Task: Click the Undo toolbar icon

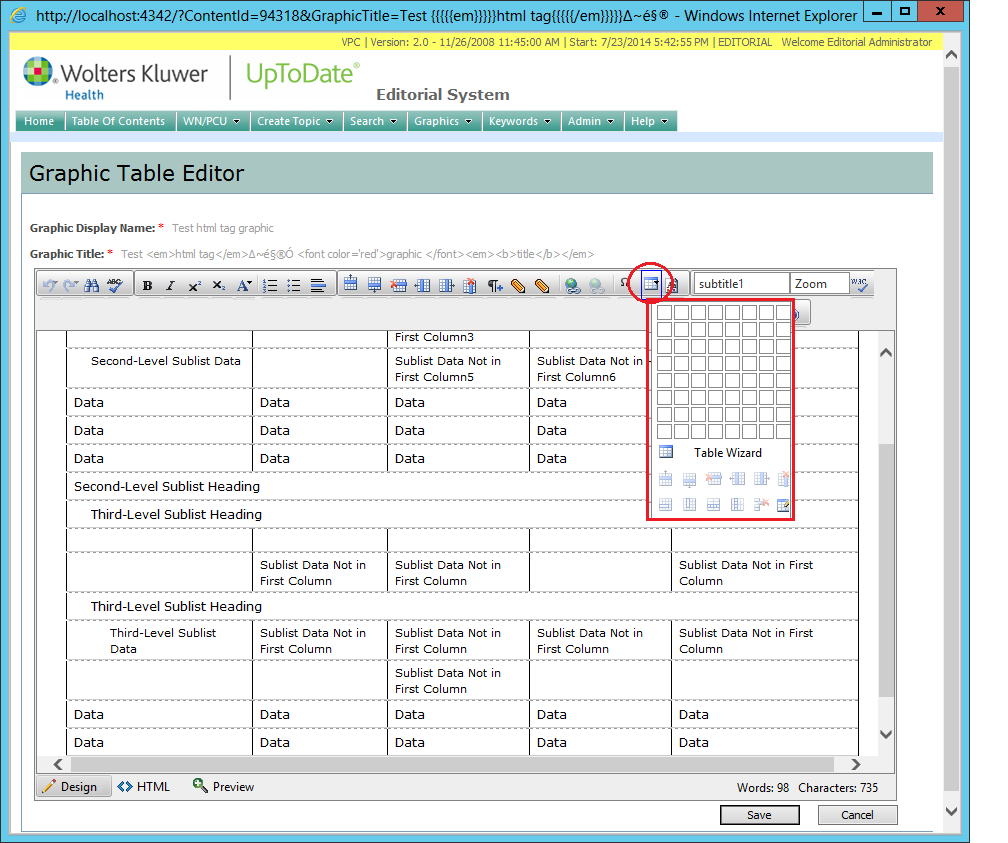Action: (x=50, y=285)
